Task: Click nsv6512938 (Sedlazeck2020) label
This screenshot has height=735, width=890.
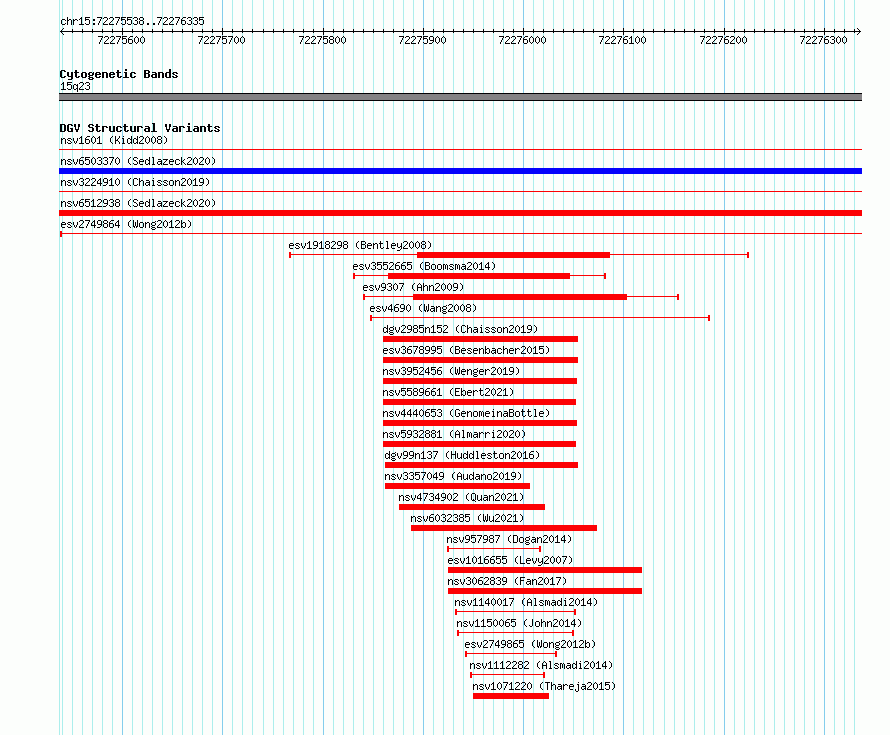Action: pyautogui.click(x=138, y=203)
